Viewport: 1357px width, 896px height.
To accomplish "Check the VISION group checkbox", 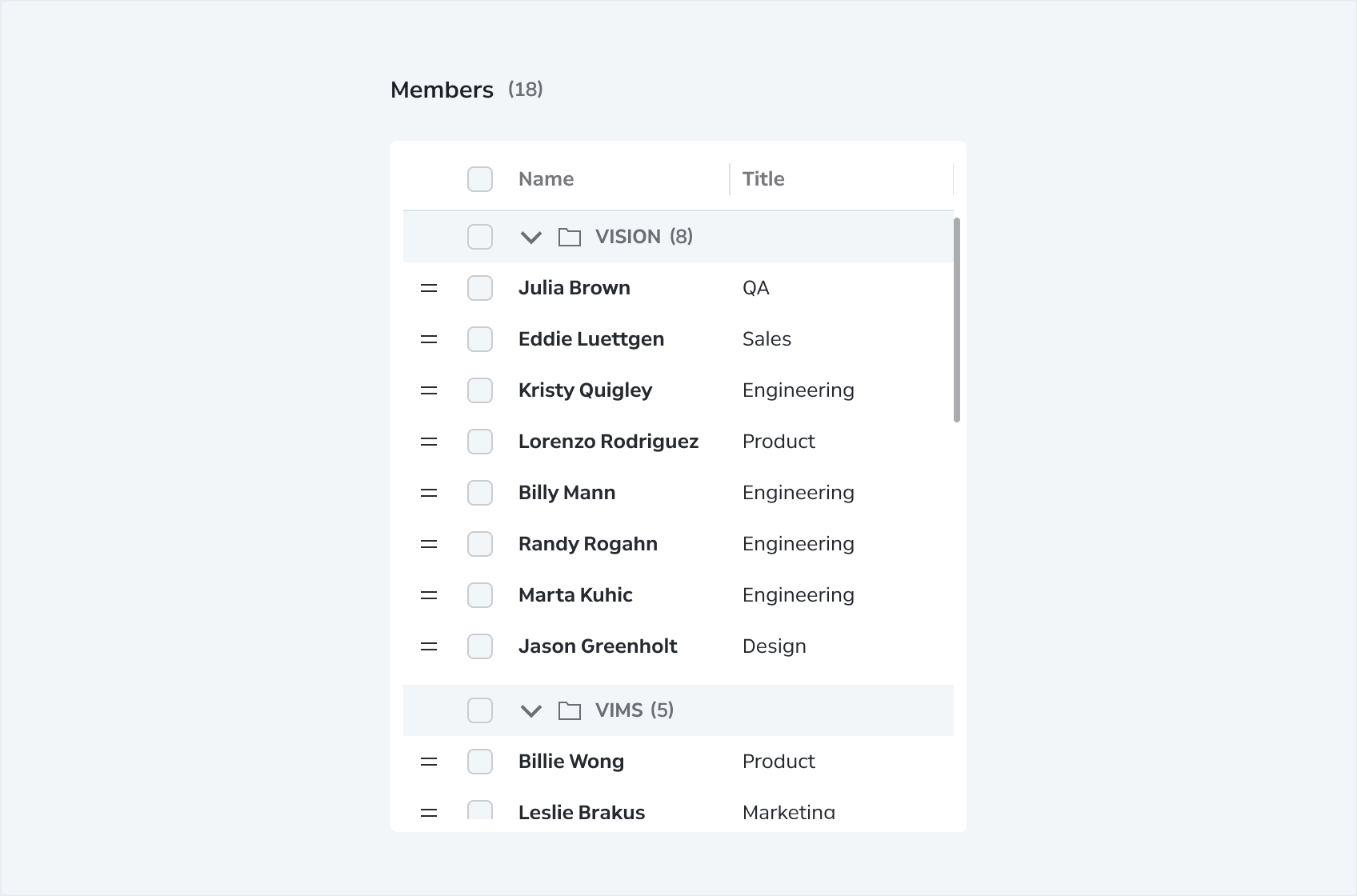I will click(480, 237).
